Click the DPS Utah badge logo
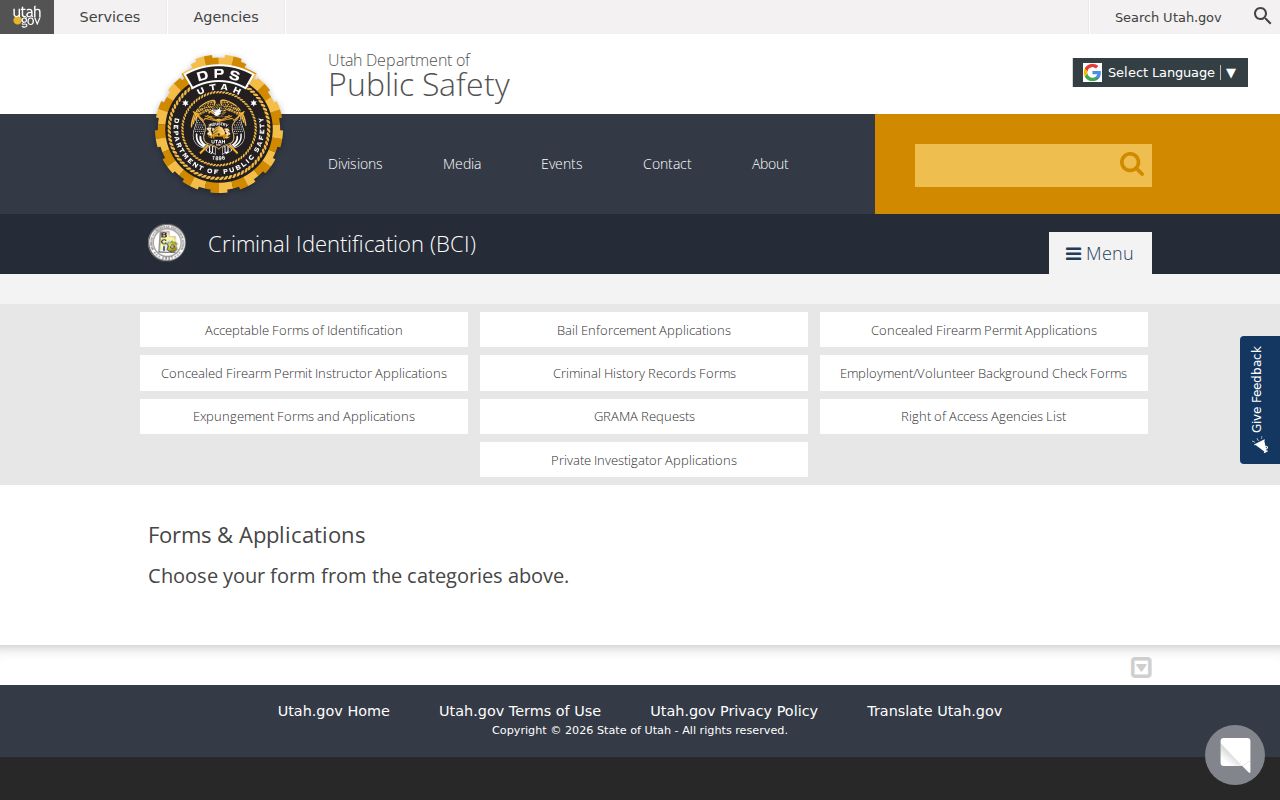 [219, 124]
